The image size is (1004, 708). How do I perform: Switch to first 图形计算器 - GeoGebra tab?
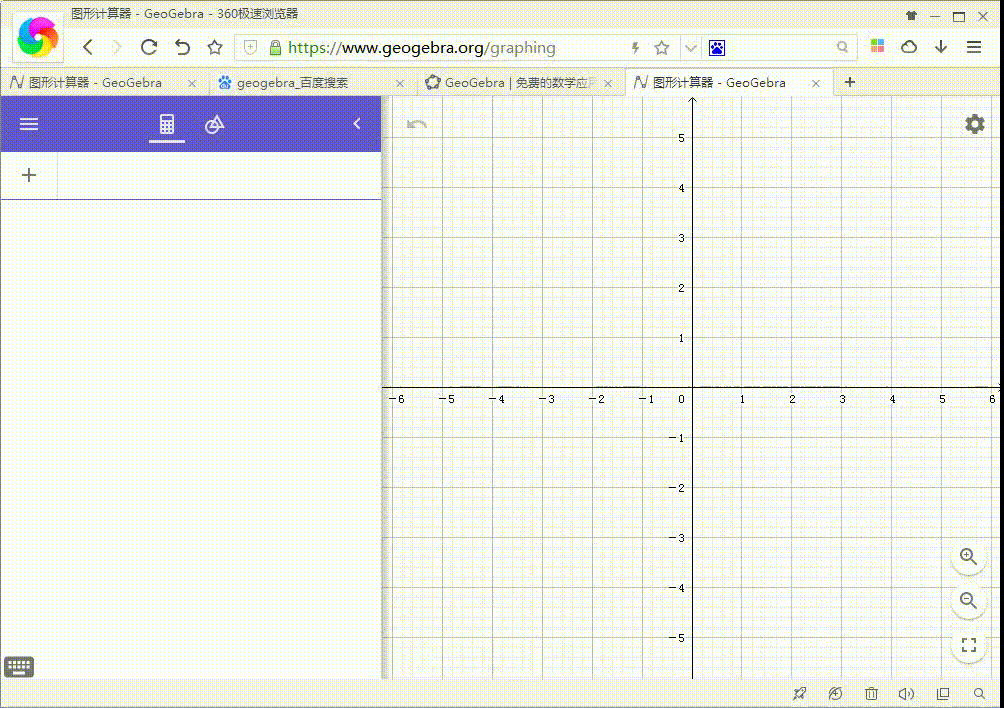tap(96, 83)
